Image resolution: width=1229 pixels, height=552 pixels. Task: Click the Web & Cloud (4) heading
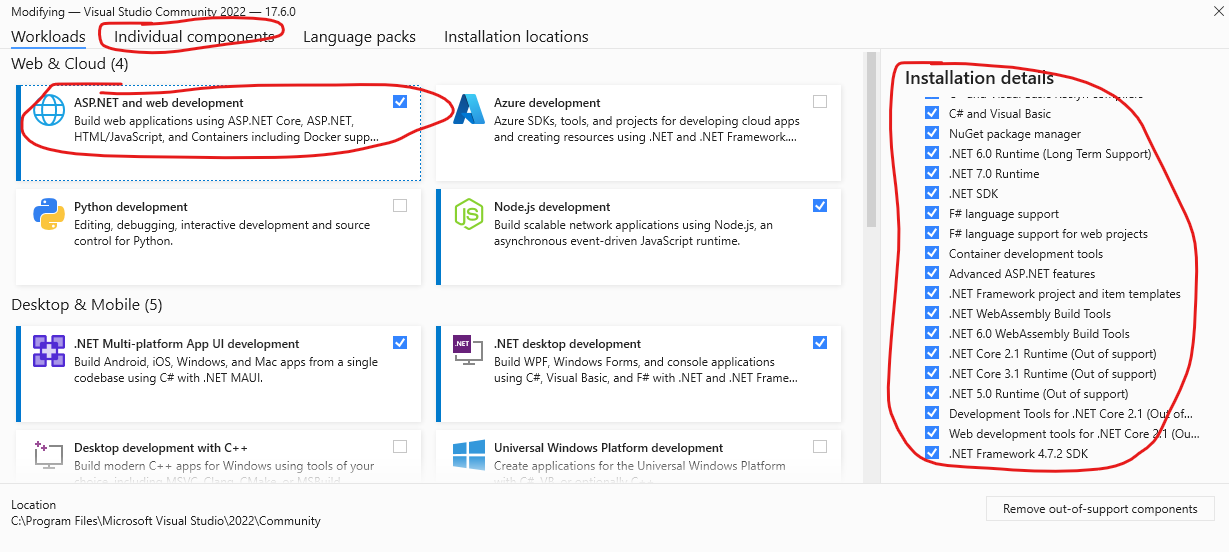coord(70,64)
